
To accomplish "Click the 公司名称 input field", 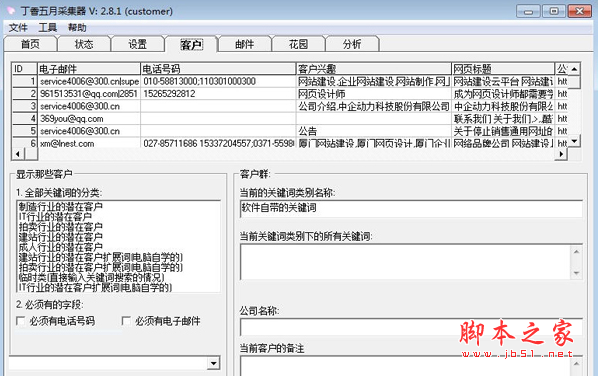I will (x=411, y=327).
